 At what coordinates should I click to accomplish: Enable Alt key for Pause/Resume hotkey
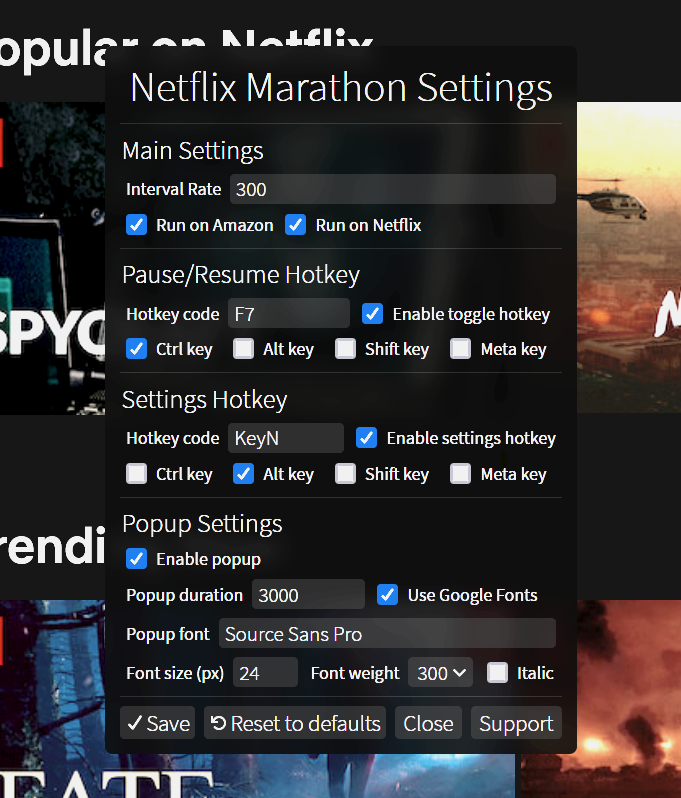[x=243, y=349]
